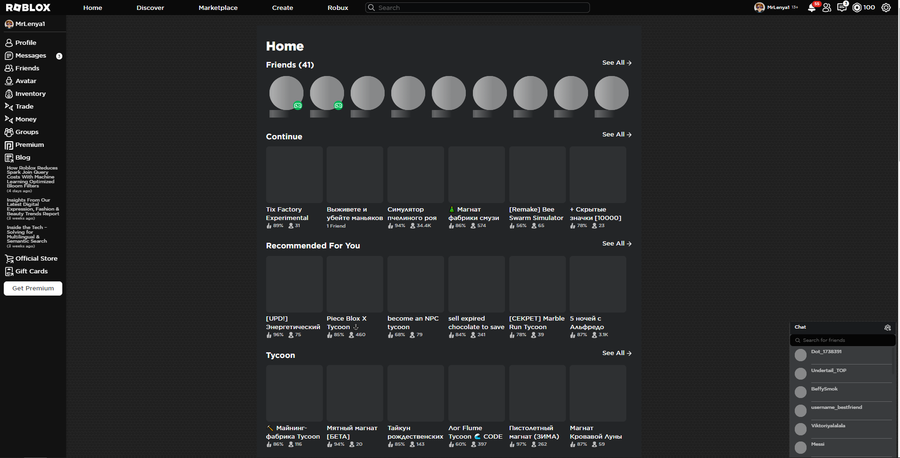Open the Лог Flume Tycoon tile
This screenshot has width=900, height=458.
click(x=476, y=406)
